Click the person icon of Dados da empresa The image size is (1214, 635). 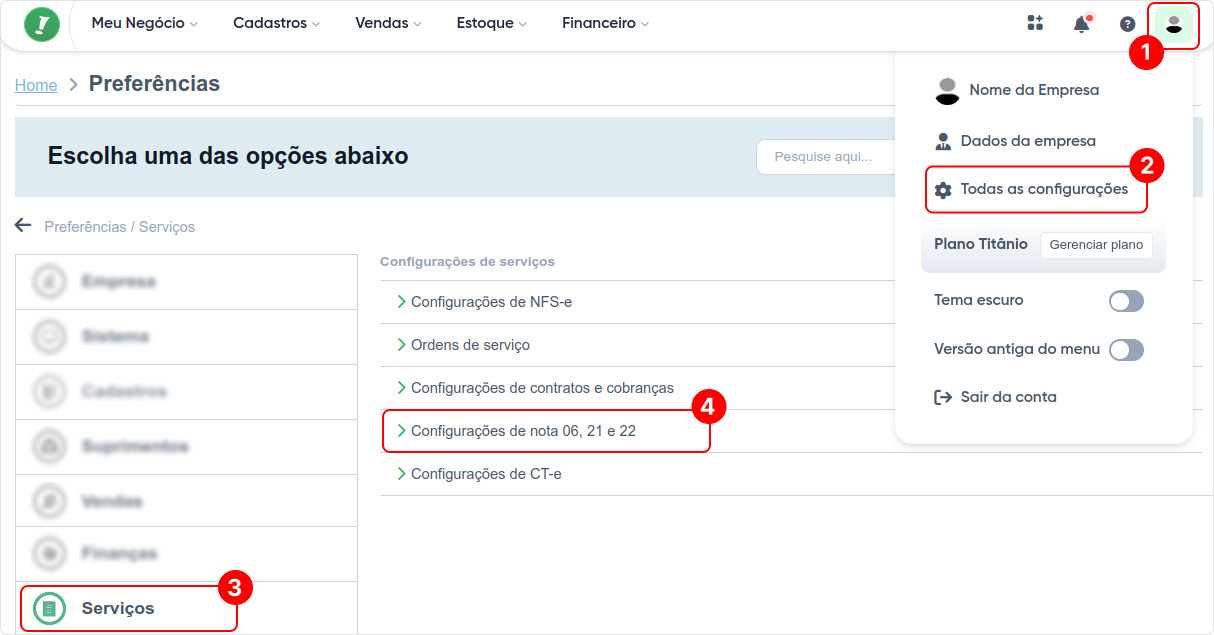pyautogui.click(x=942, y=141)
